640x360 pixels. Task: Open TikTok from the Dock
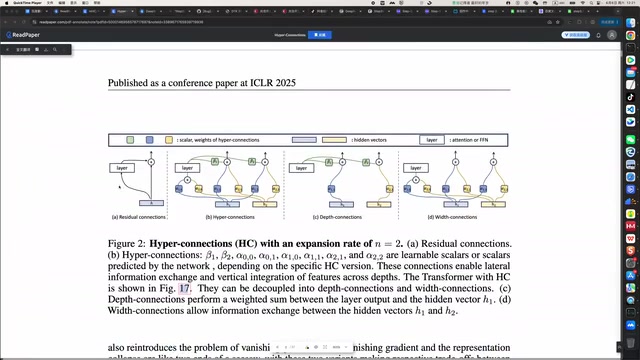631,97
